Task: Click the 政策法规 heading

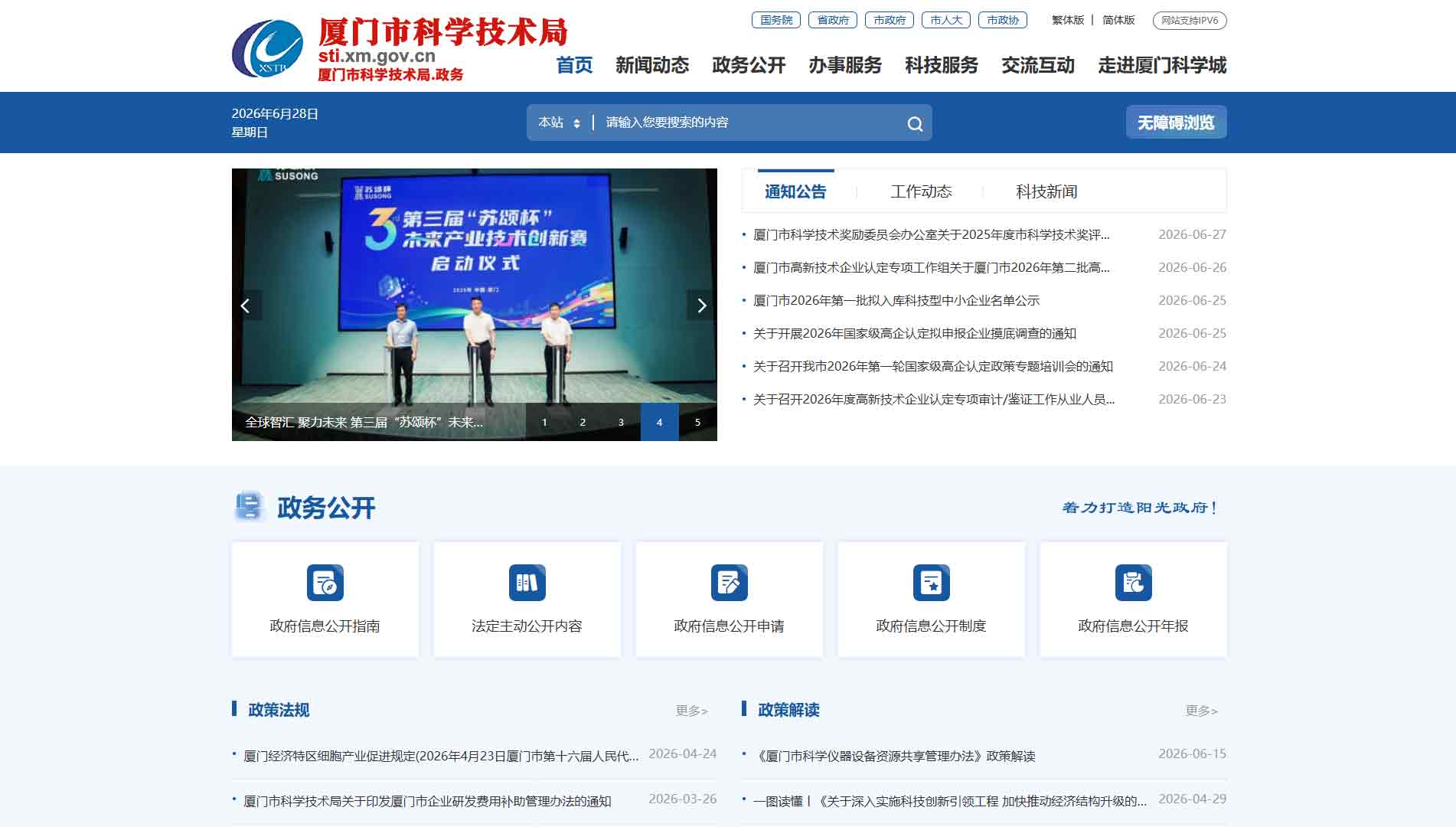Action: [279, 710]
